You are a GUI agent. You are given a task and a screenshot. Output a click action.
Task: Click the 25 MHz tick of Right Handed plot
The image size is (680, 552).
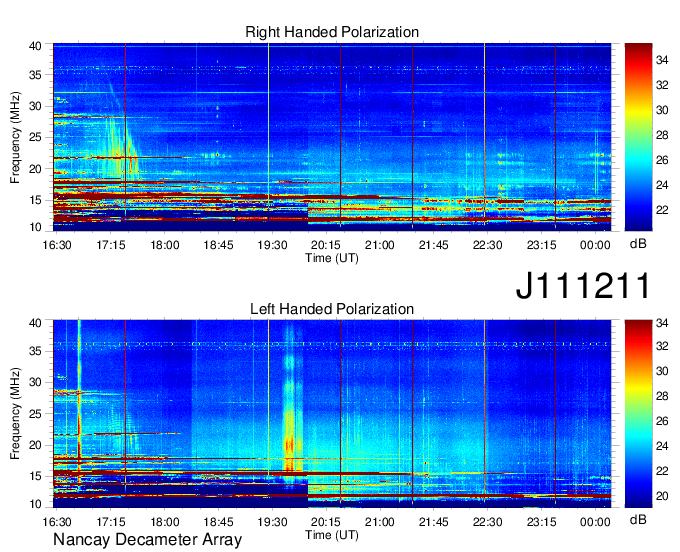click(36, 137)
